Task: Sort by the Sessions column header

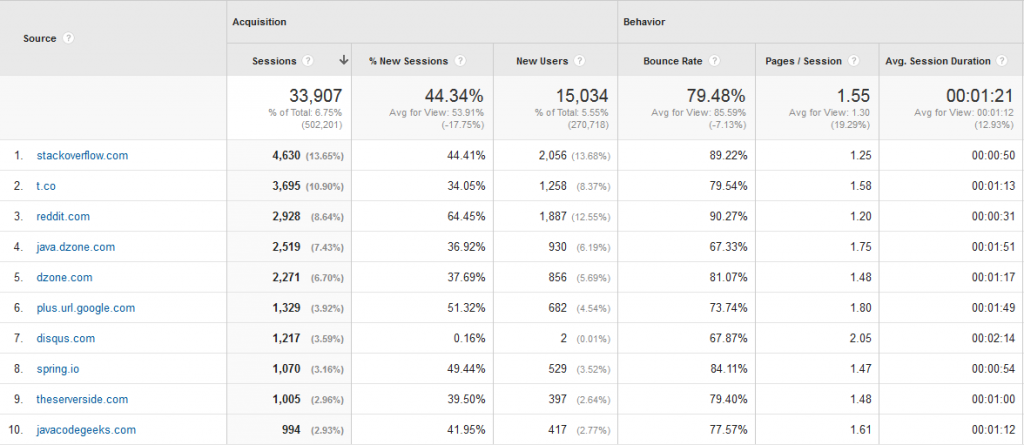Action: pos(274,61)
